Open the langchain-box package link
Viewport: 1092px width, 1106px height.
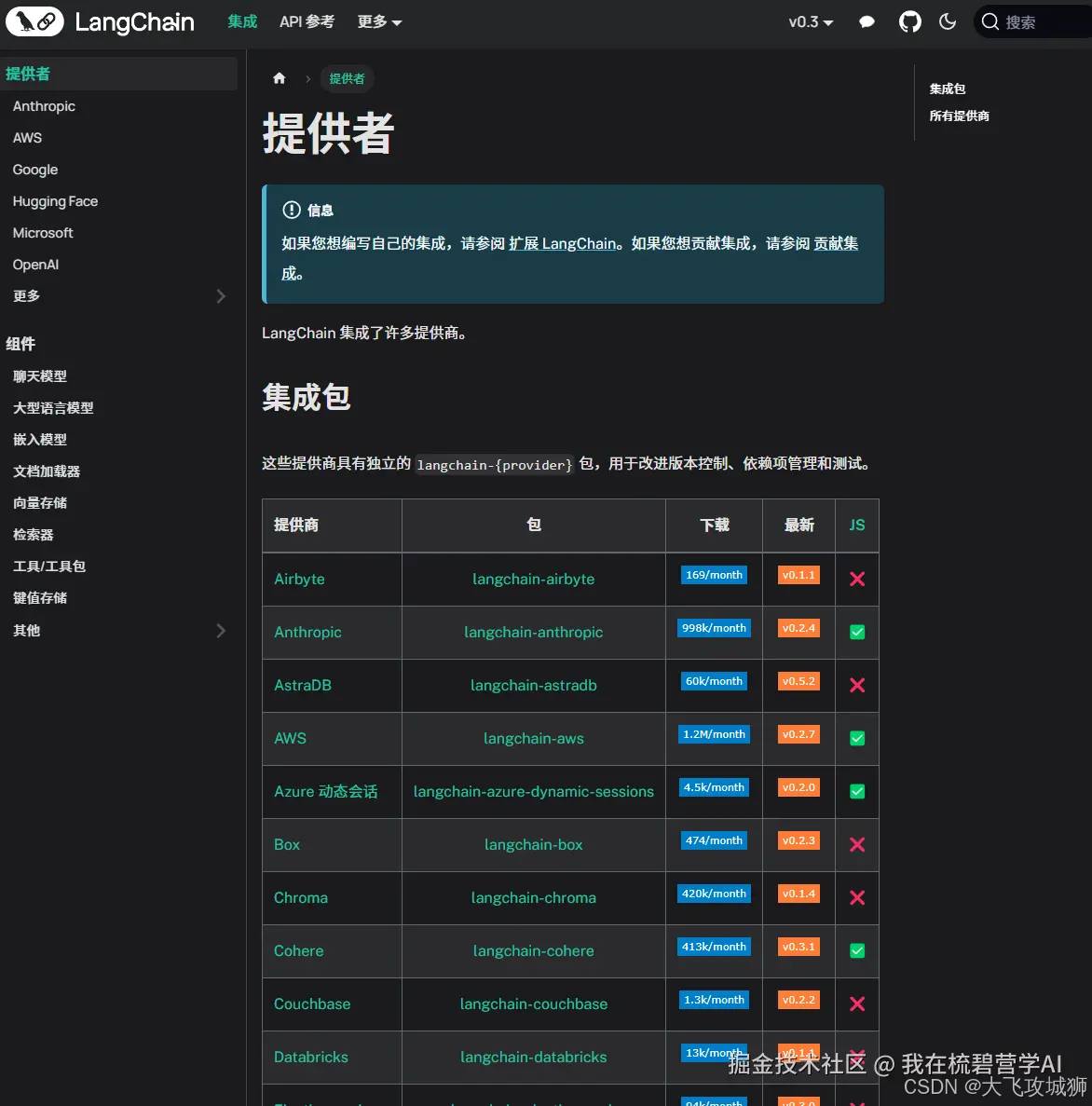tap(533, 844)
